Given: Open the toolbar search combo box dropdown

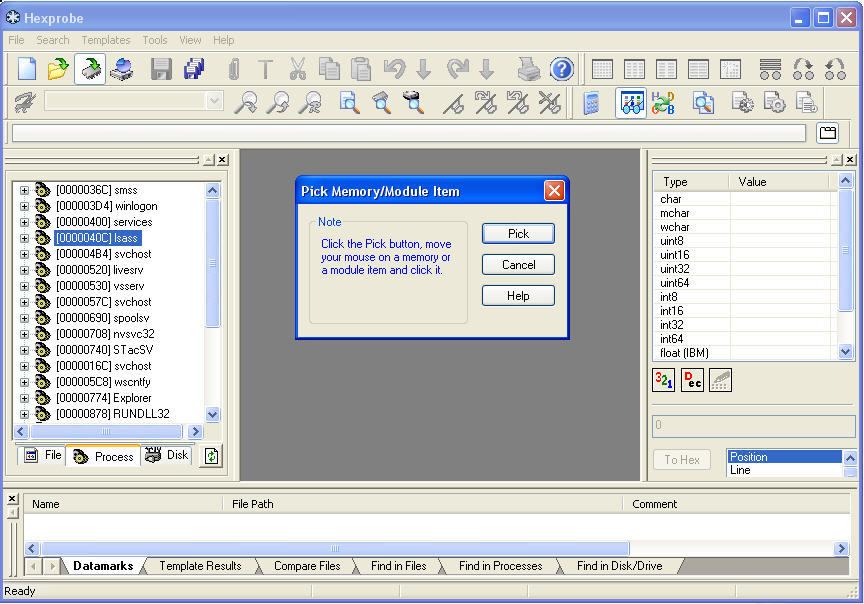Looking at the screenshot, I should (214, 101).
